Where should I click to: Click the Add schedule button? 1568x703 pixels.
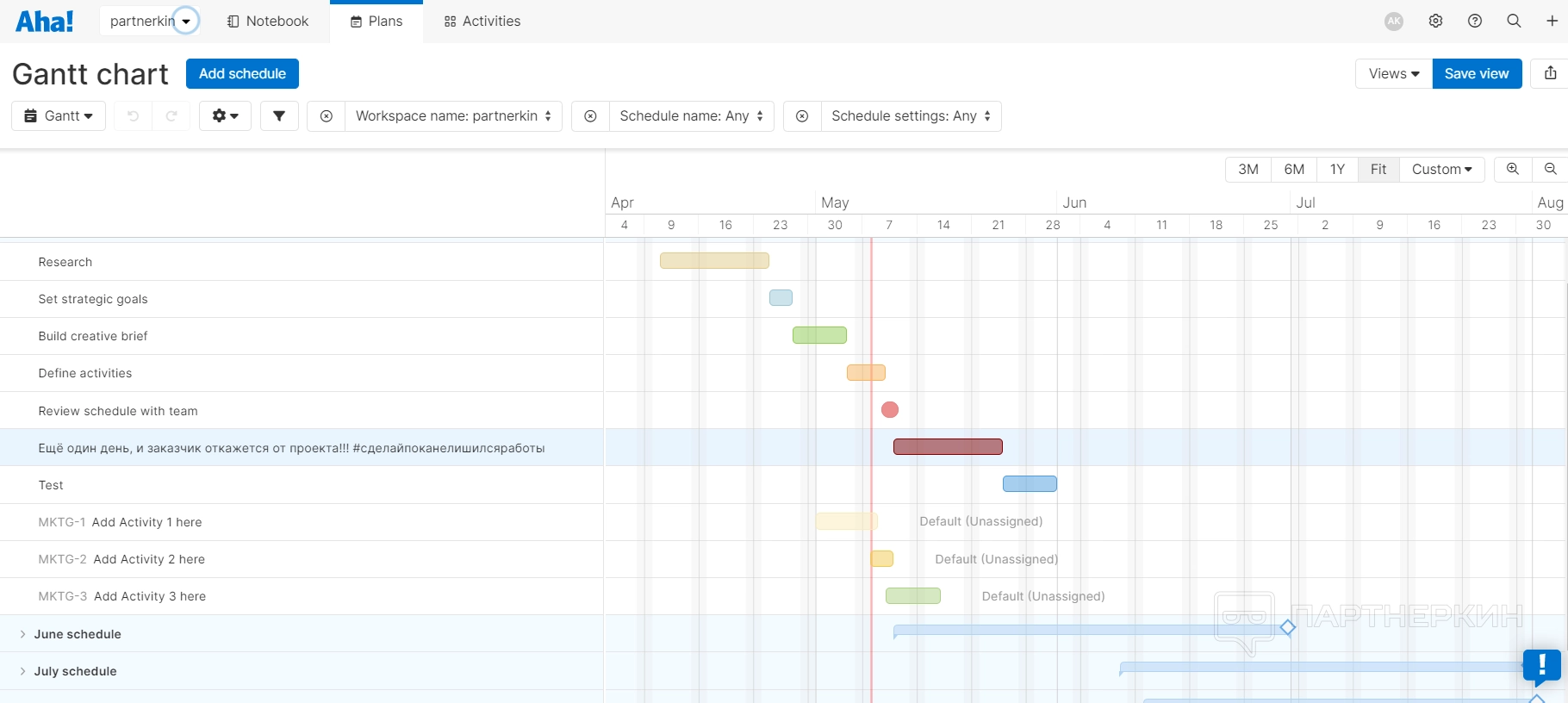click(x=242, y=73)
